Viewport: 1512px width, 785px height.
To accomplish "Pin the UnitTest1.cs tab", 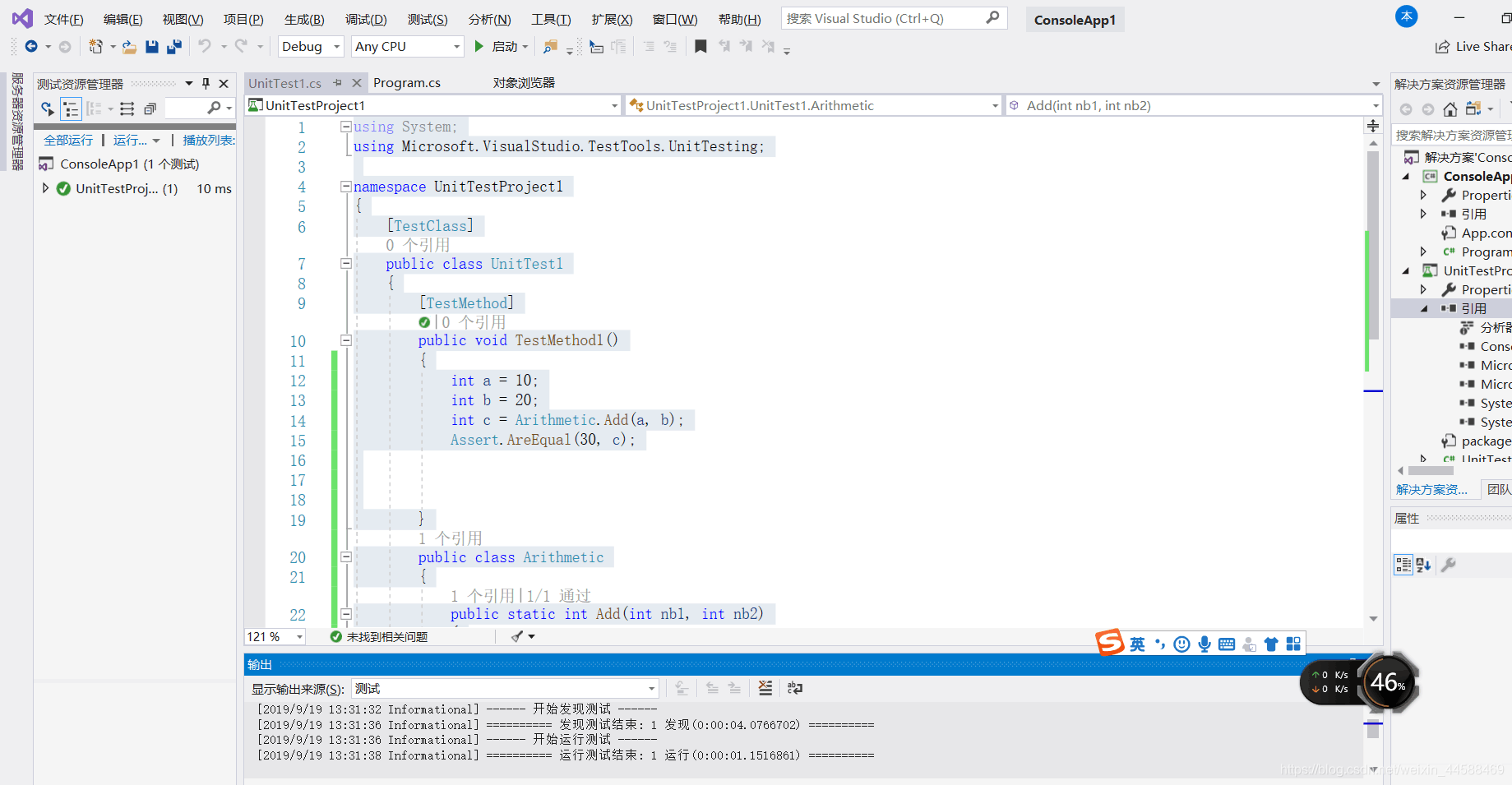I will (337, 83).
